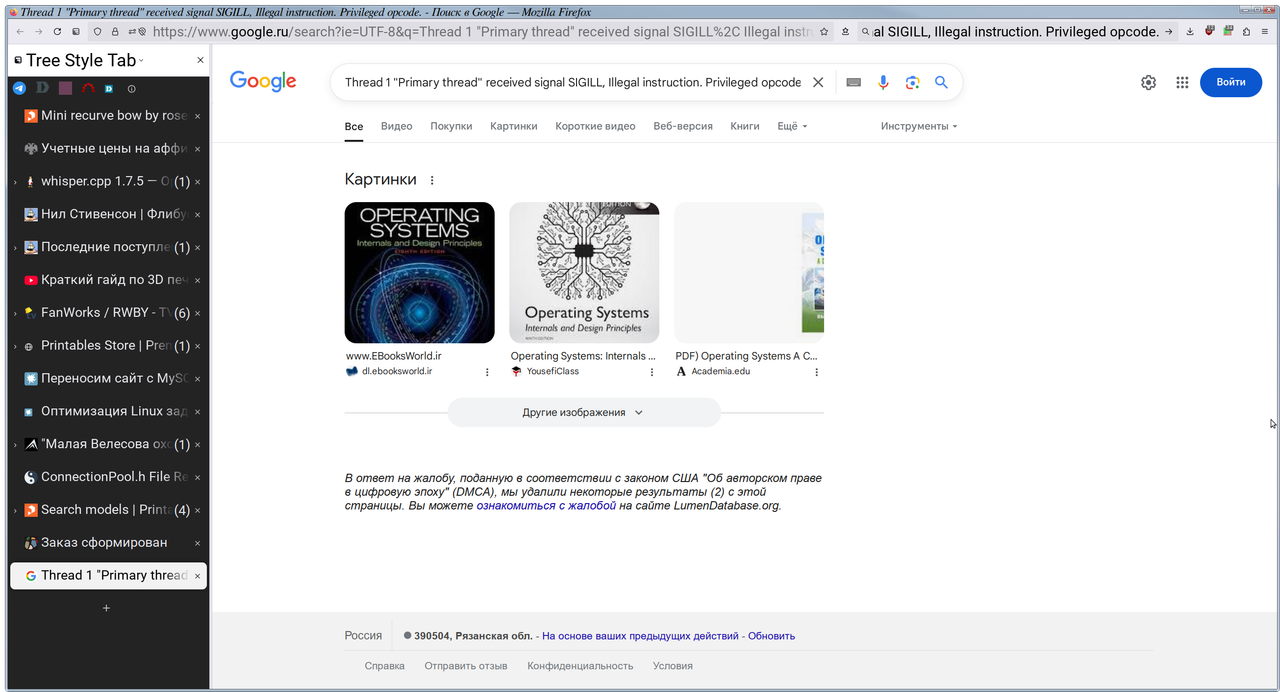
Task: Click into the Google search input field
Action: (572, 82)
